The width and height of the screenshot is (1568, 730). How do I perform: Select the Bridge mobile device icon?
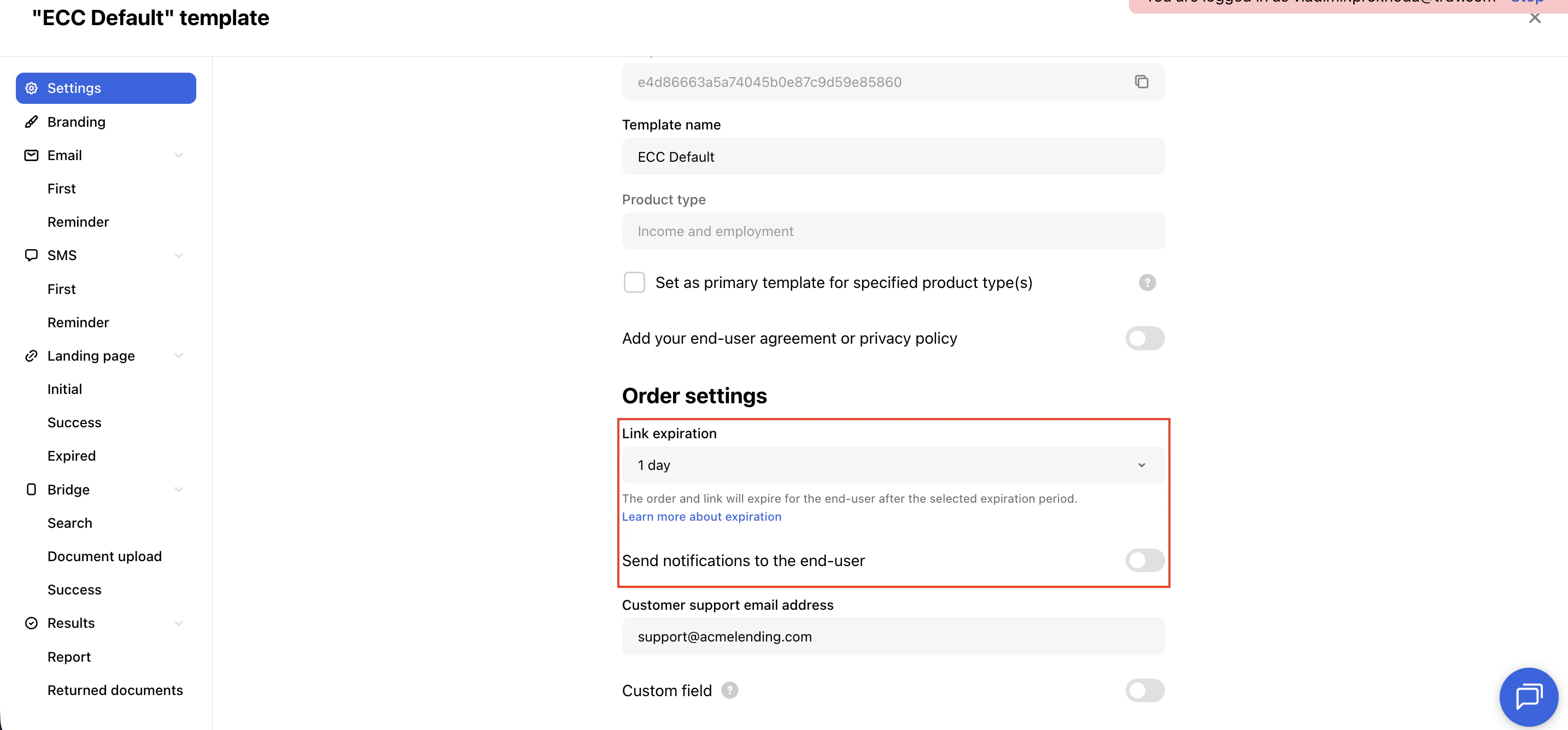[x=31, y=489]
